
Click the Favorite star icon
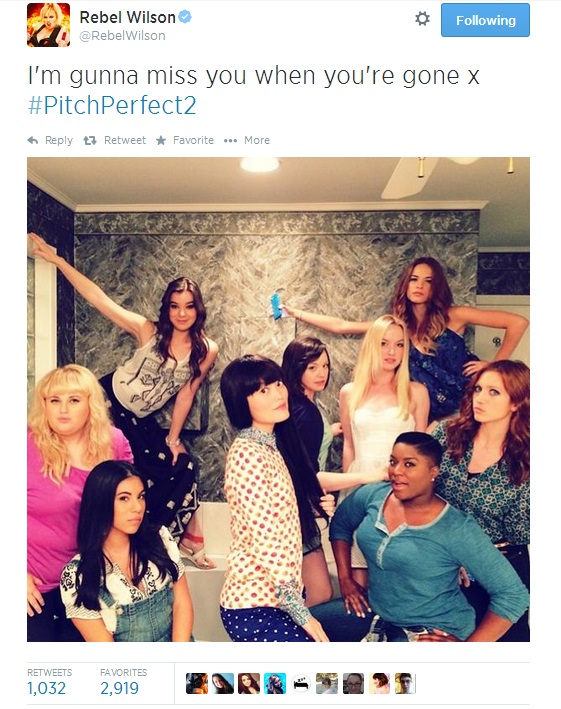(161, 141)
